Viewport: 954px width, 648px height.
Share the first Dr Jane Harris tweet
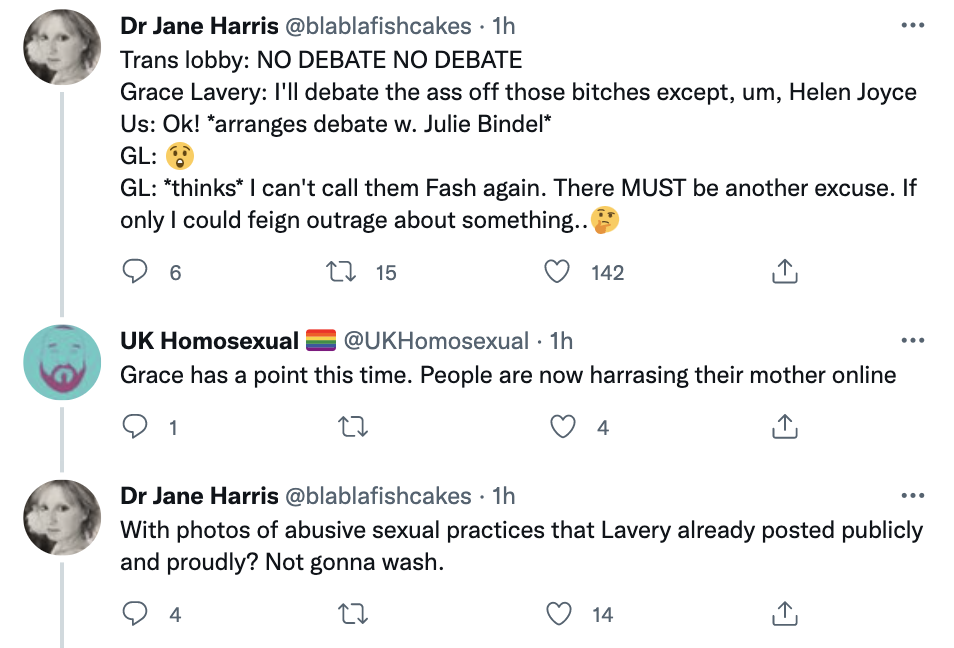tap(786, 271)
